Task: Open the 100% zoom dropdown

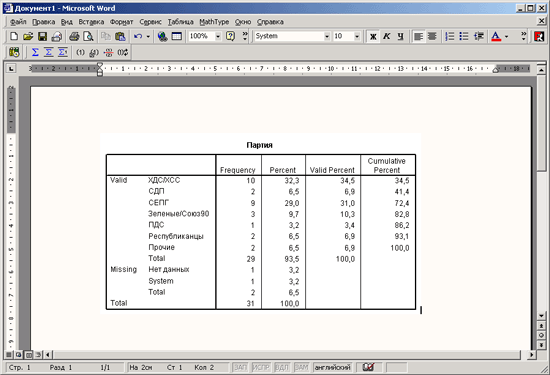Action: pos(218,36)
